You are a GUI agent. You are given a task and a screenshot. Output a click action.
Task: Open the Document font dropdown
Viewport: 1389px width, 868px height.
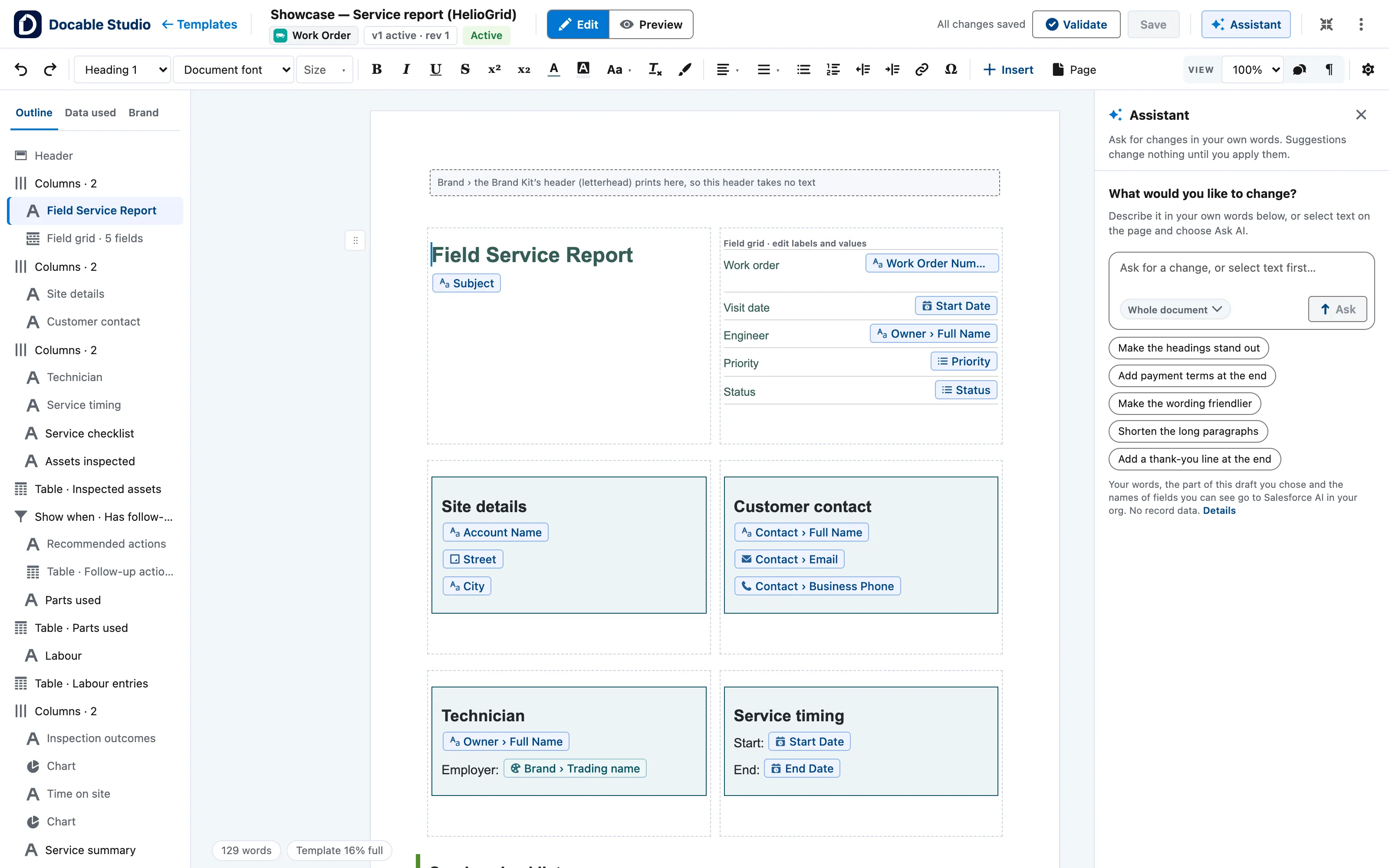[x=234, y=69]
